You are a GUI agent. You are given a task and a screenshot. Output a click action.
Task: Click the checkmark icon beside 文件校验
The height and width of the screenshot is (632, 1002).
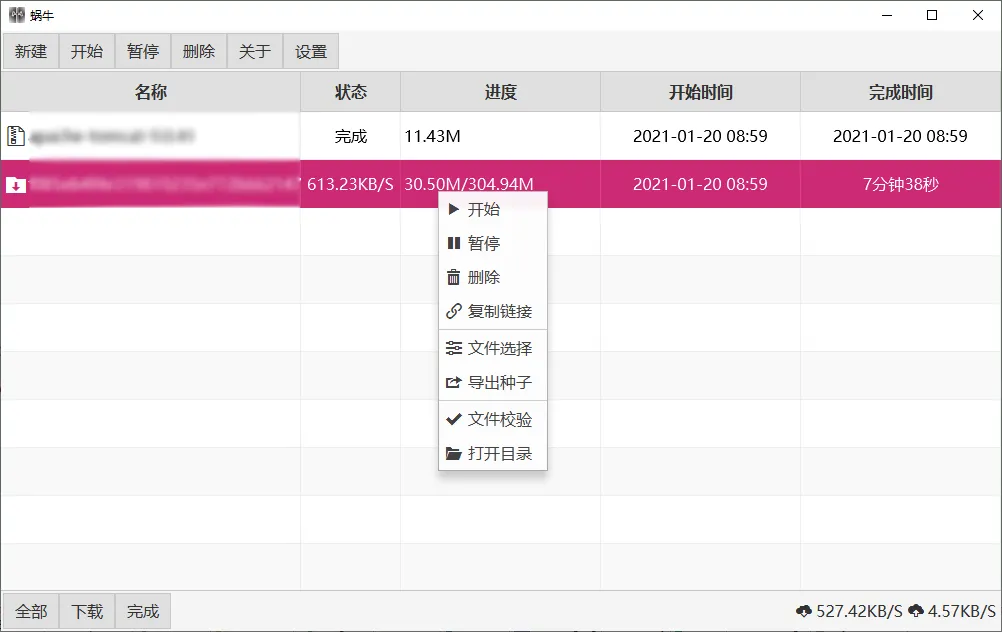pos(454,419)
